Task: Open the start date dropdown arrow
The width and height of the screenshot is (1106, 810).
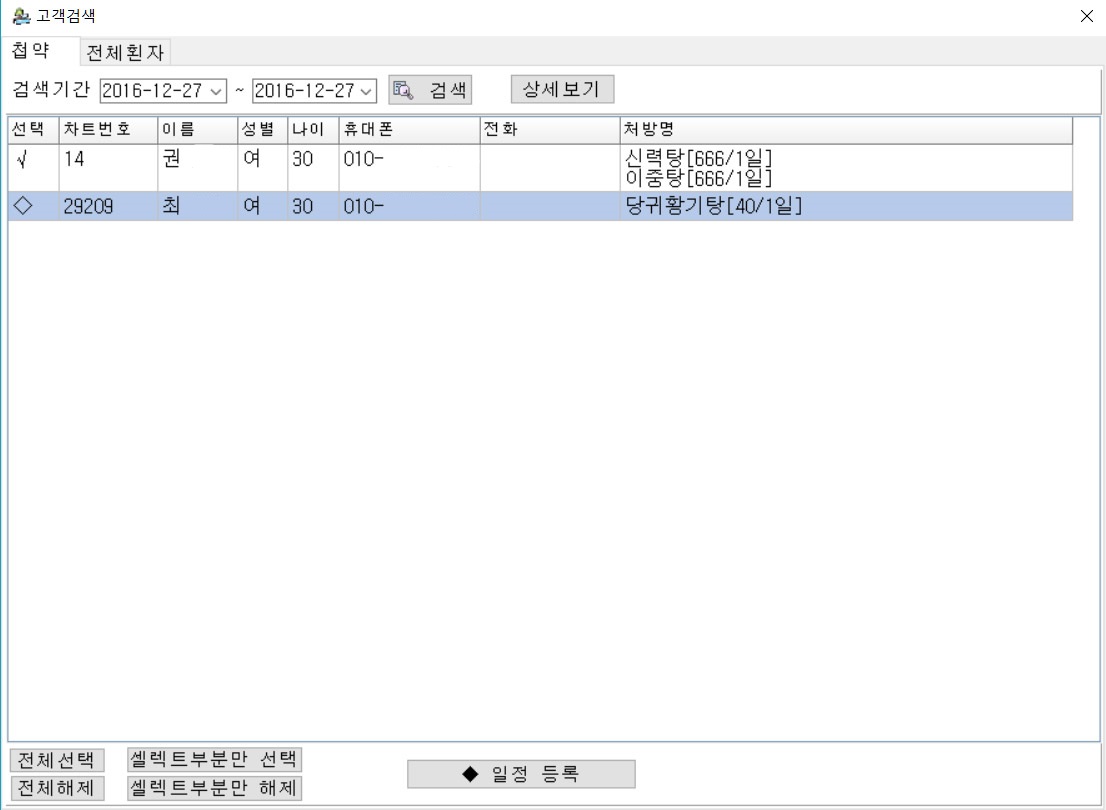Action: (x=218, y=90)
